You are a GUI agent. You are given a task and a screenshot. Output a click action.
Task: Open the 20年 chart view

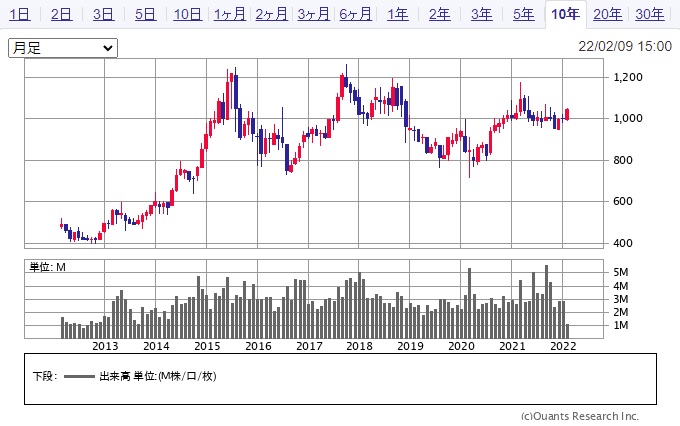[608, 14]
